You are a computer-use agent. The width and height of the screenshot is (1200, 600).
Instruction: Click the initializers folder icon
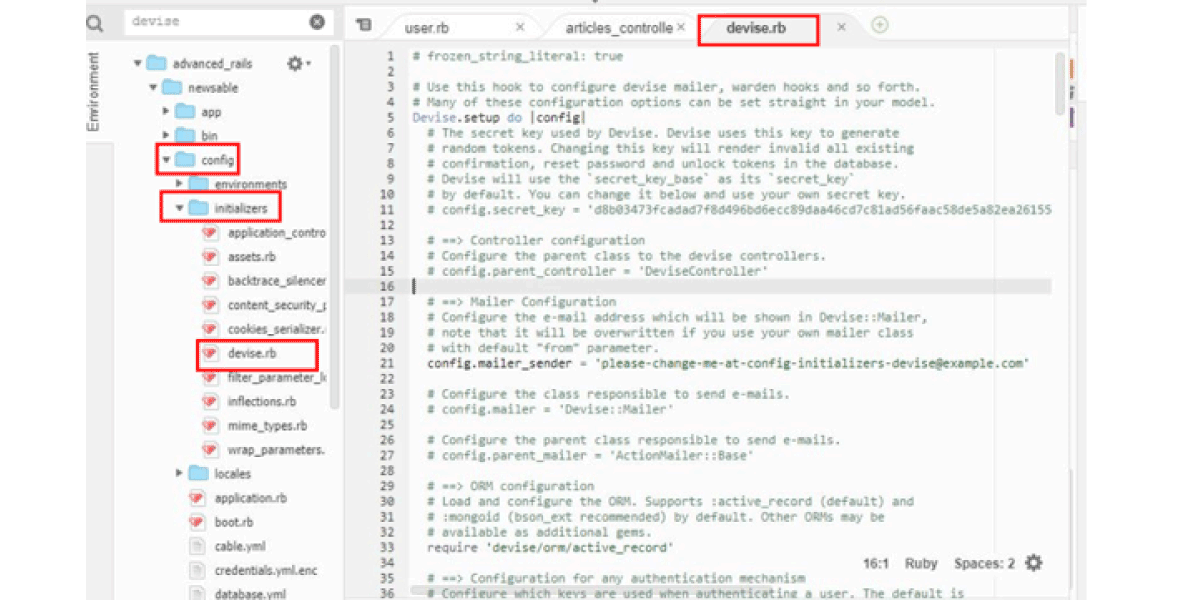coord(198,208)
